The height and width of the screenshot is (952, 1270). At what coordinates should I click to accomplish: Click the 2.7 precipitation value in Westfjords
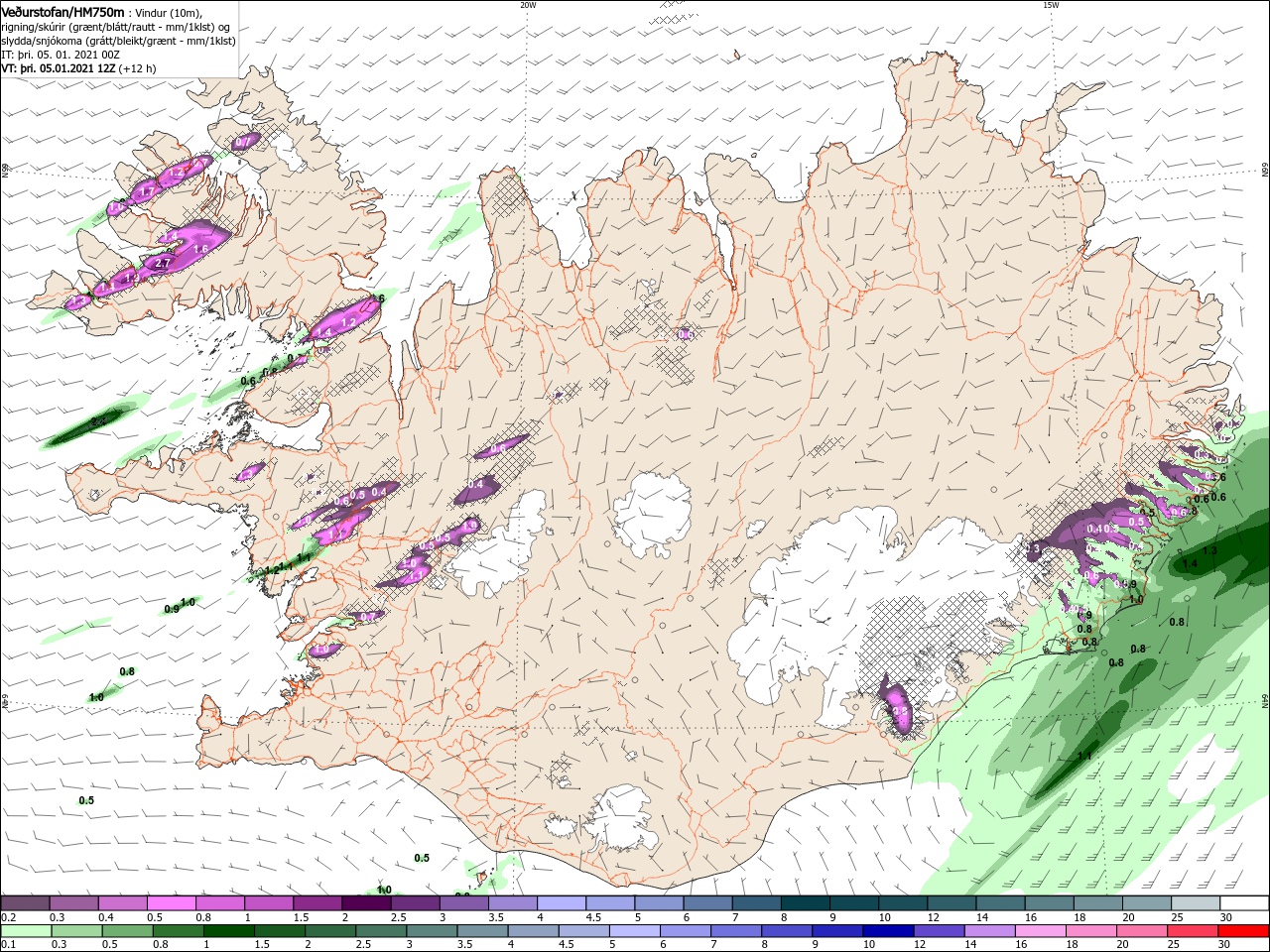(163, 264)
